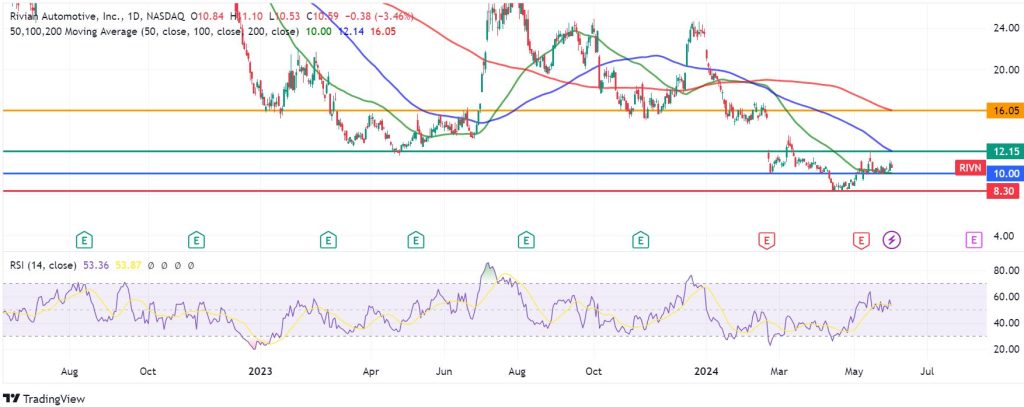Select the red RIVN symbol tag
Screen dimensions: 1024x407
tap(969, 166)
